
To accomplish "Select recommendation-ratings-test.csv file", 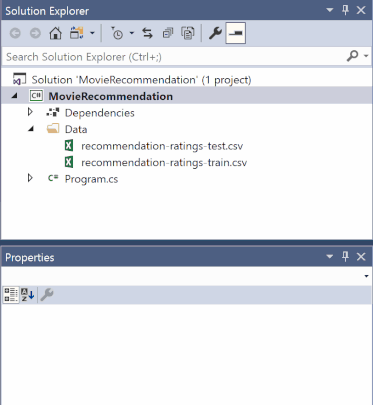I will click(x=162, y=146).
